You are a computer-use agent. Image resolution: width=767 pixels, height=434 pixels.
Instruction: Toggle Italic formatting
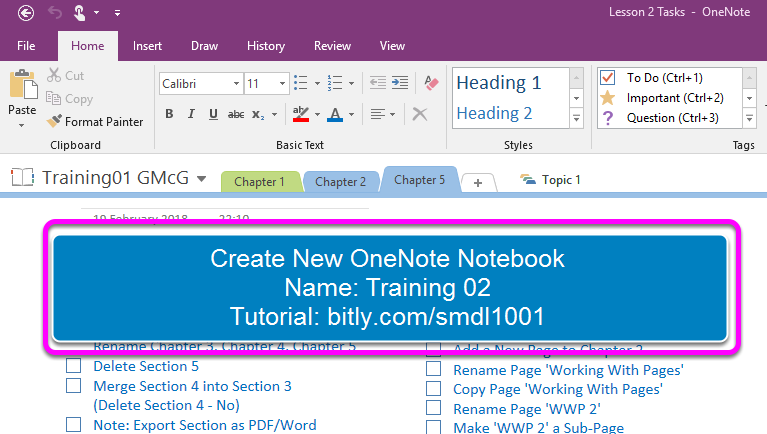click(x=191, y=114)
